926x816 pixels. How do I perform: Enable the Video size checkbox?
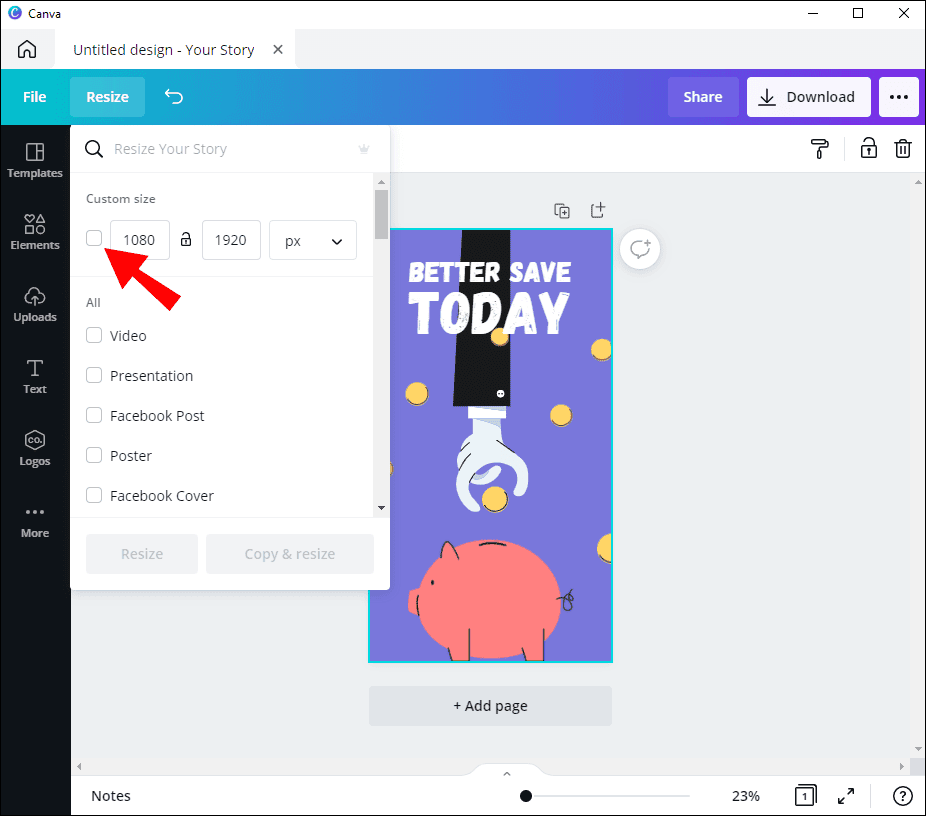(93, 335)
